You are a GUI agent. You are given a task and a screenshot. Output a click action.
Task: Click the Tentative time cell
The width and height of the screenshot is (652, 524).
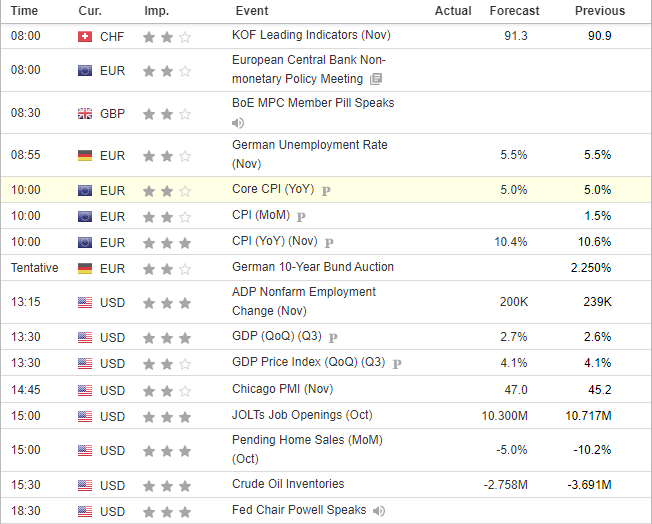35,268
